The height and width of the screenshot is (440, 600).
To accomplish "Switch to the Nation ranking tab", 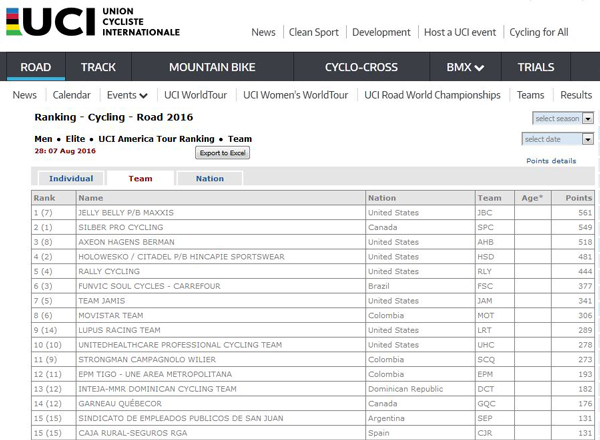I will tap(210, 178).
